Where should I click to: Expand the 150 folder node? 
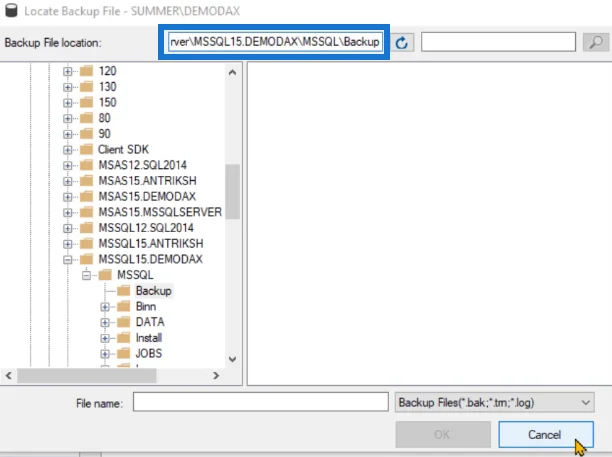[x=68, y=103]
